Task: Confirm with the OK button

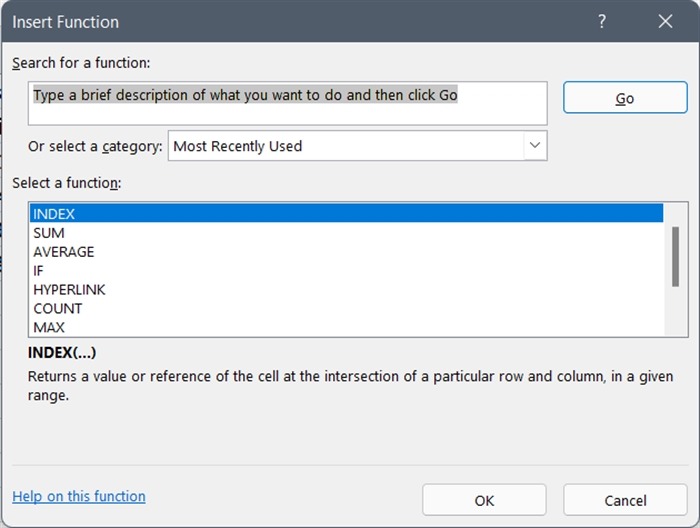Action: pos(484,500)
